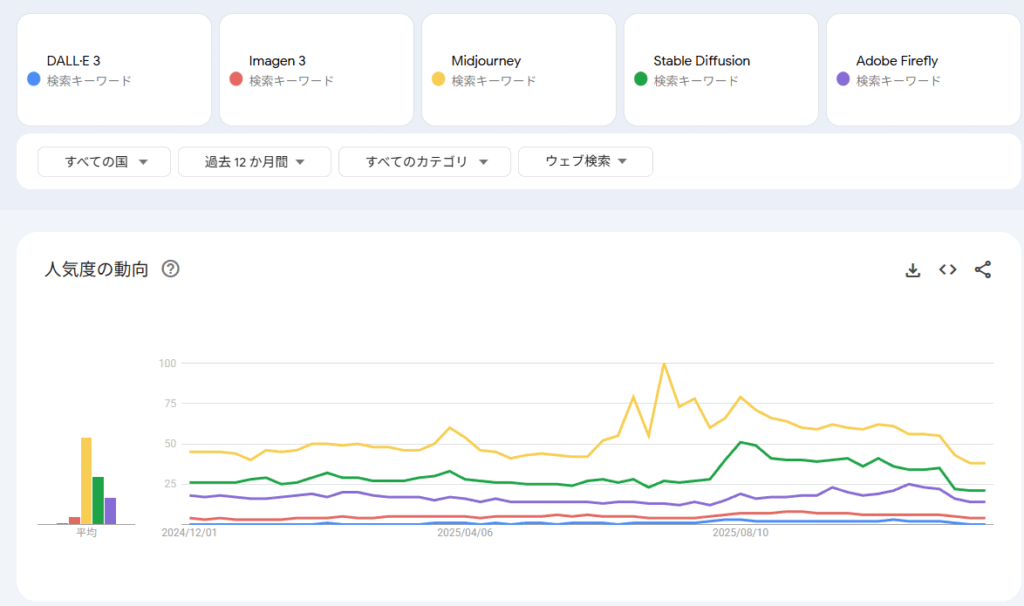The height and width of the screenshot is (606, 1024).
Task: Click the red Imagen 3 color dot
Action: 236,79
